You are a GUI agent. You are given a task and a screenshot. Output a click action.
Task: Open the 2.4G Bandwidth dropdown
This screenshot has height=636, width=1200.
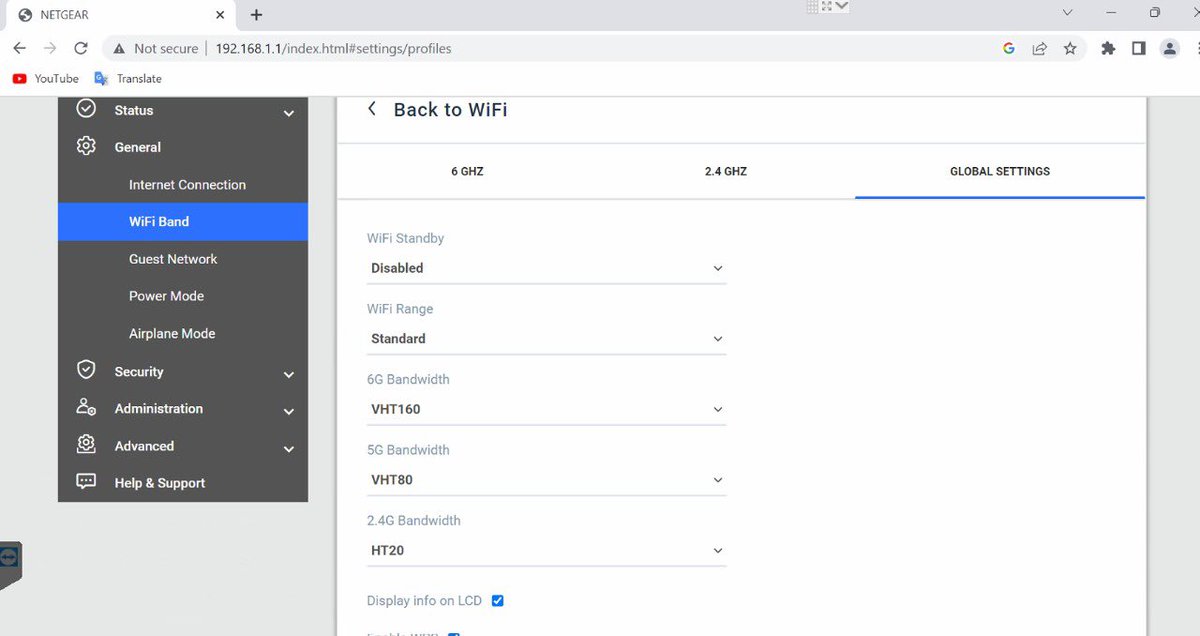point(546,550)
